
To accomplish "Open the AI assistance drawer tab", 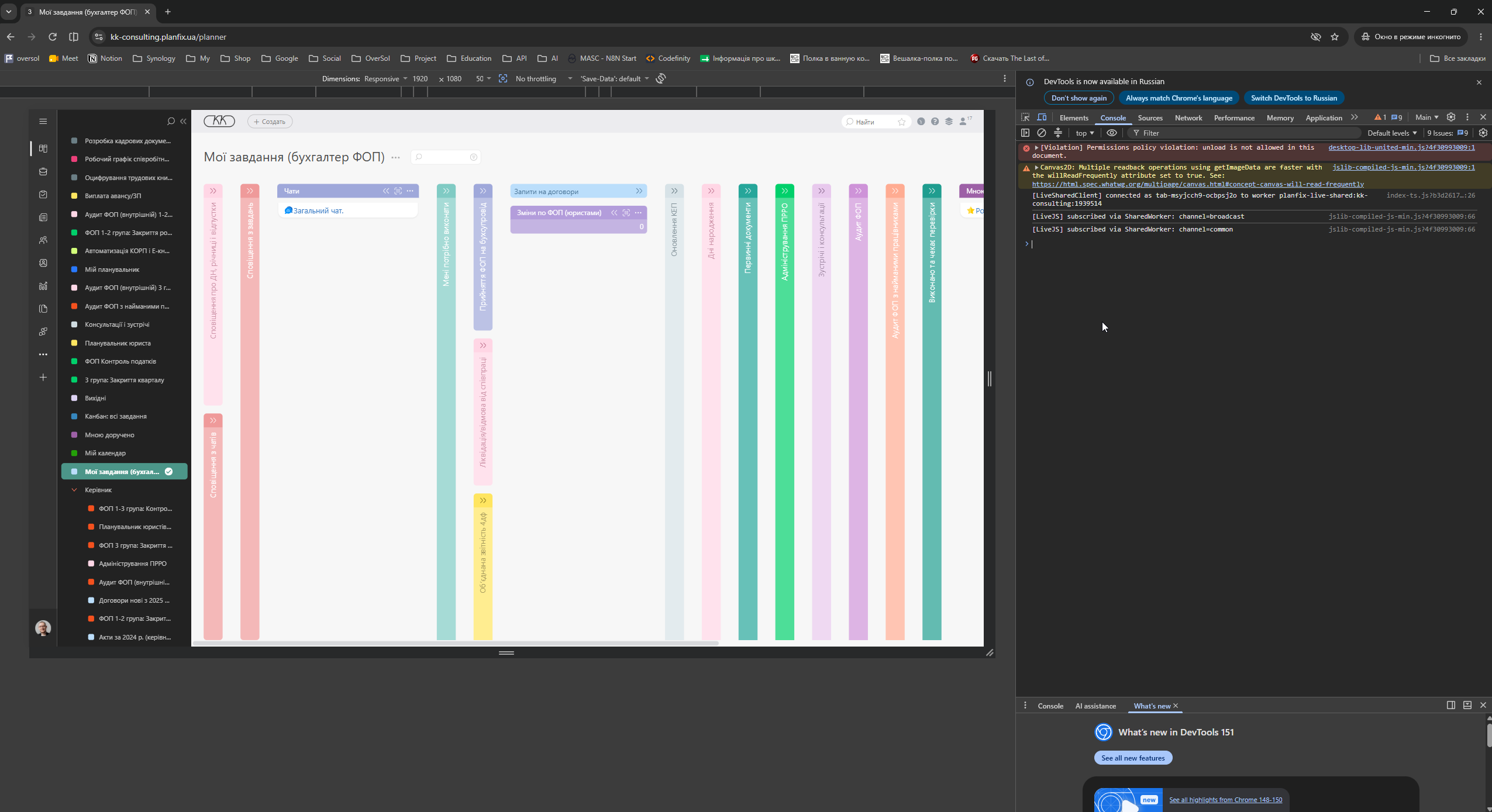I will tap(1095, 706).
